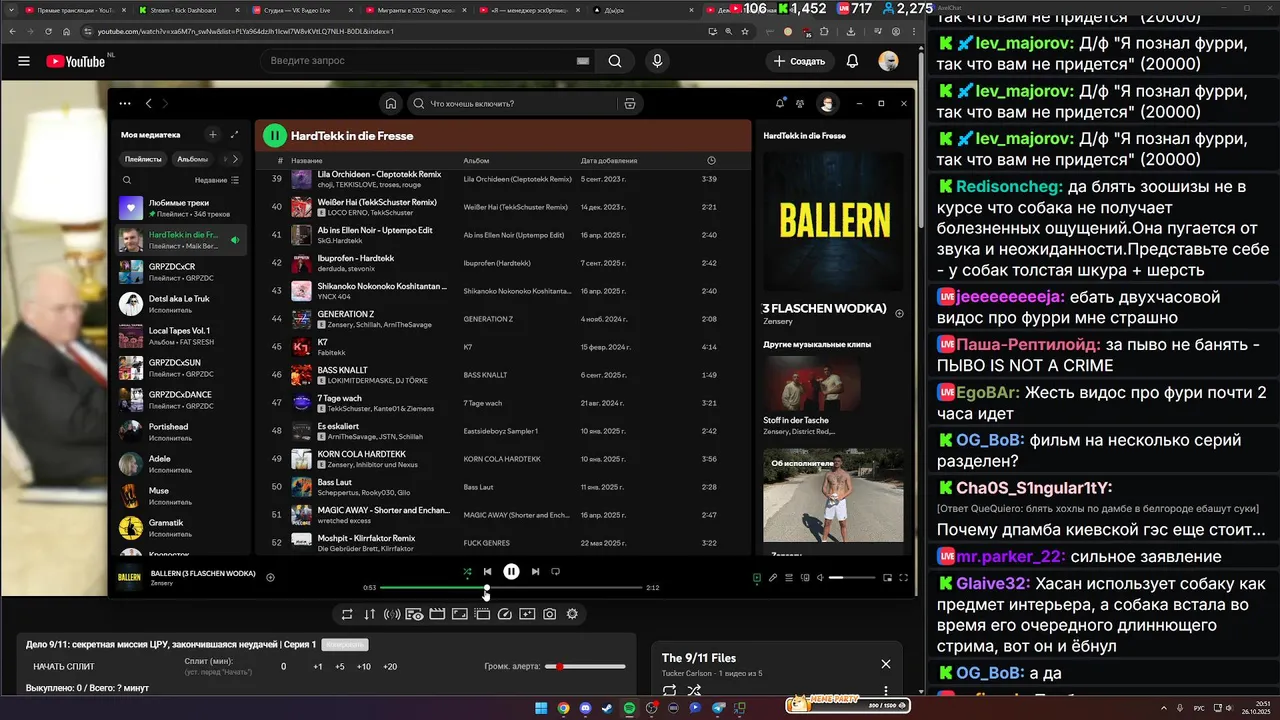Expand the Моя медиатека library panel
The width and height of the screenshot is (1280, 720).
pos(234,134)
